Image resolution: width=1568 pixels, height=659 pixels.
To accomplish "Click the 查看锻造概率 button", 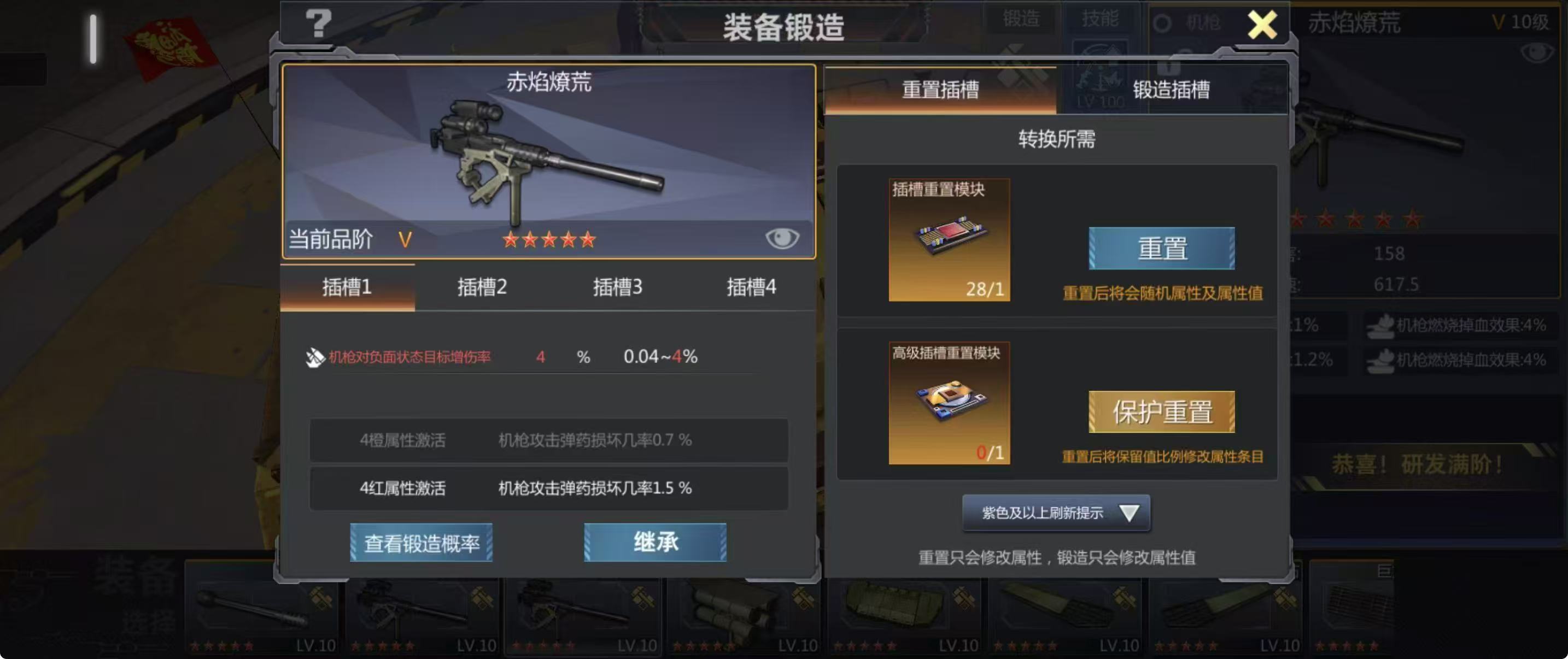I will click(x=421, y=543).
